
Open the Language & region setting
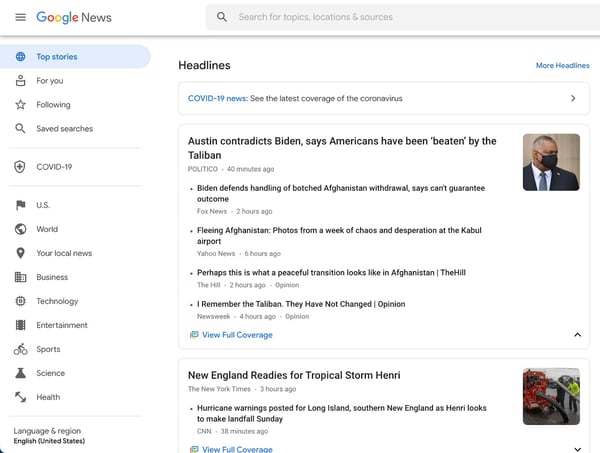point(47,436)
